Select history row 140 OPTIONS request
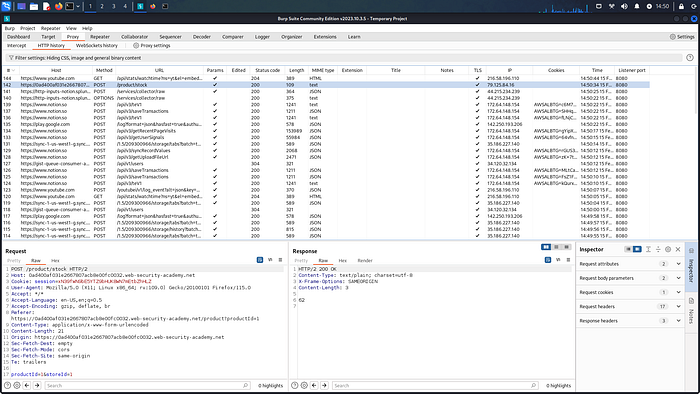This screenshot has height=394, width=700. (x=326, y=98)
